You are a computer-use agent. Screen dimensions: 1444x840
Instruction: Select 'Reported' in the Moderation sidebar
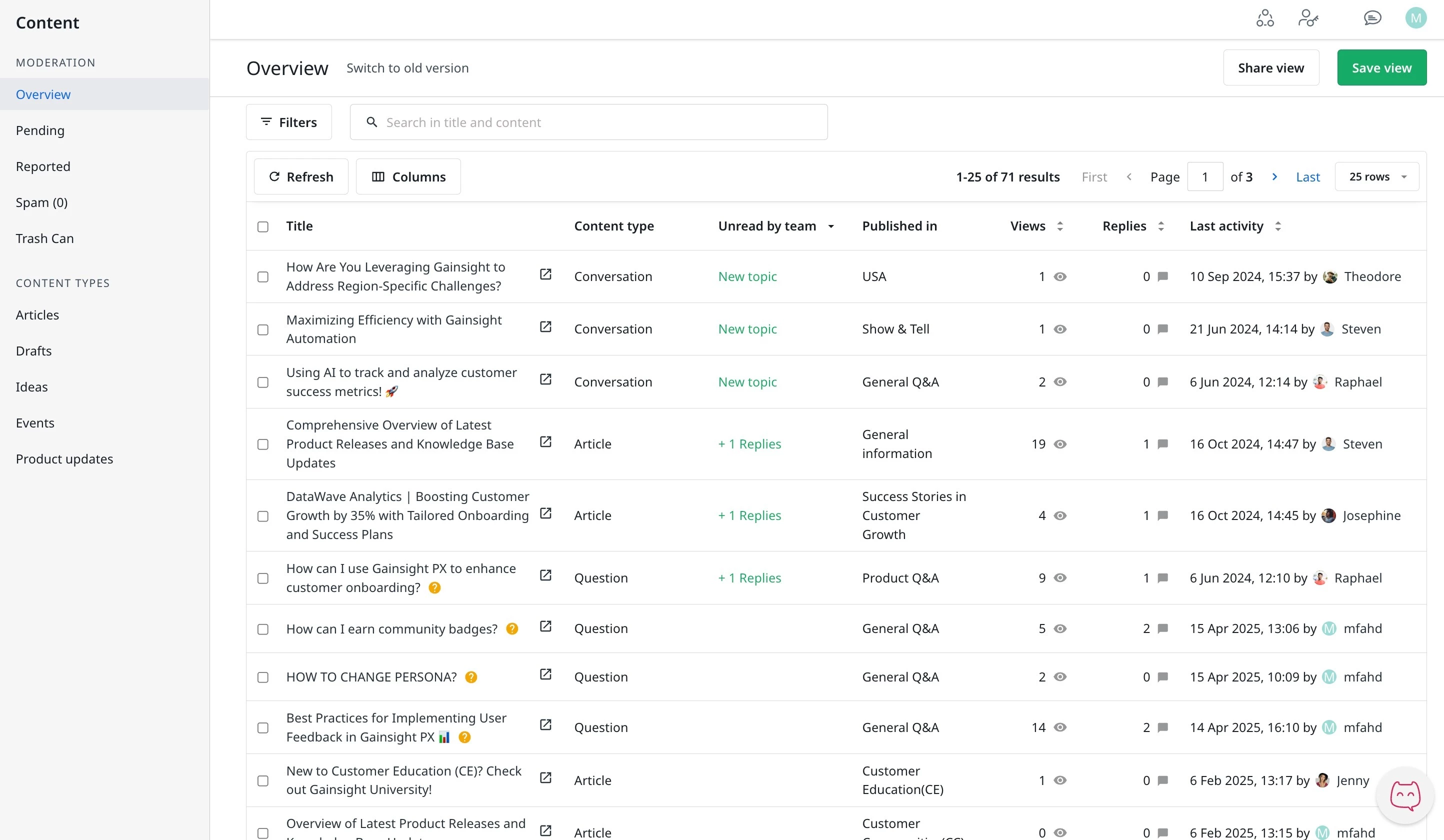(43, 166)
